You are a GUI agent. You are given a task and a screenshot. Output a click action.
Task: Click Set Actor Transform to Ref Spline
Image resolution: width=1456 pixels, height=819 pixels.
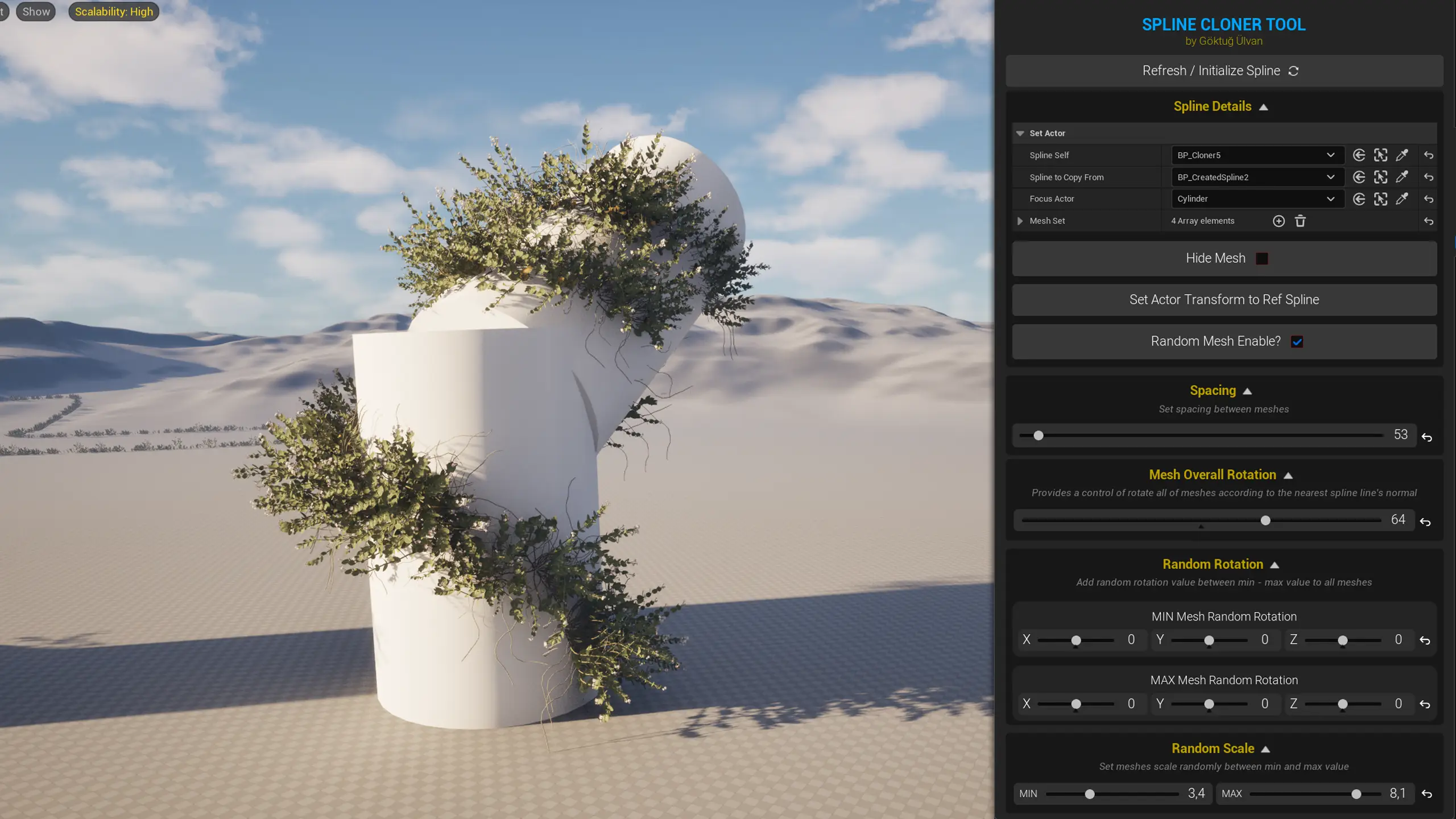point(1224,300)
